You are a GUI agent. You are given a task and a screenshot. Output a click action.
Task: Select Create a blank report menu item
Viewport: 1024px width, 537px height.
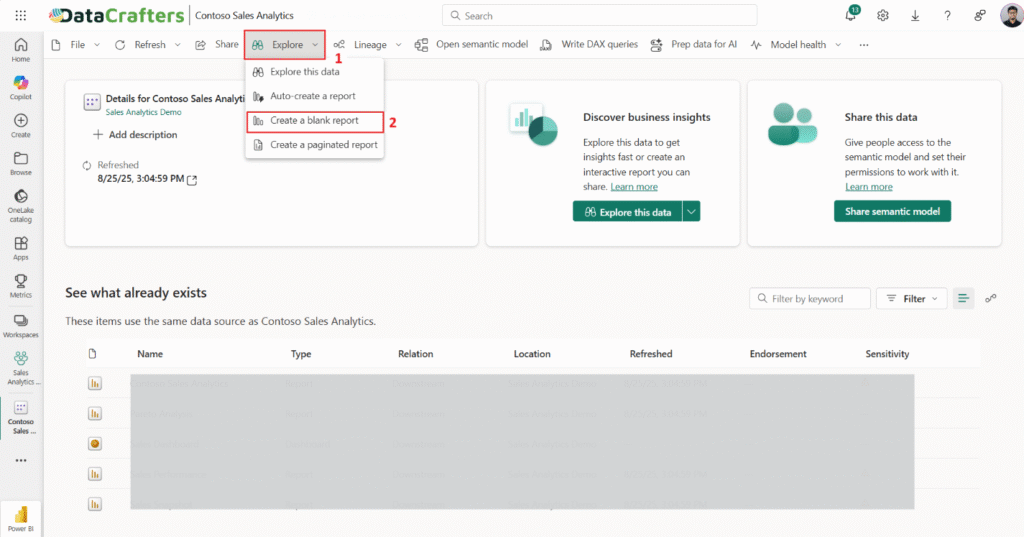click(x=314, y=121)
